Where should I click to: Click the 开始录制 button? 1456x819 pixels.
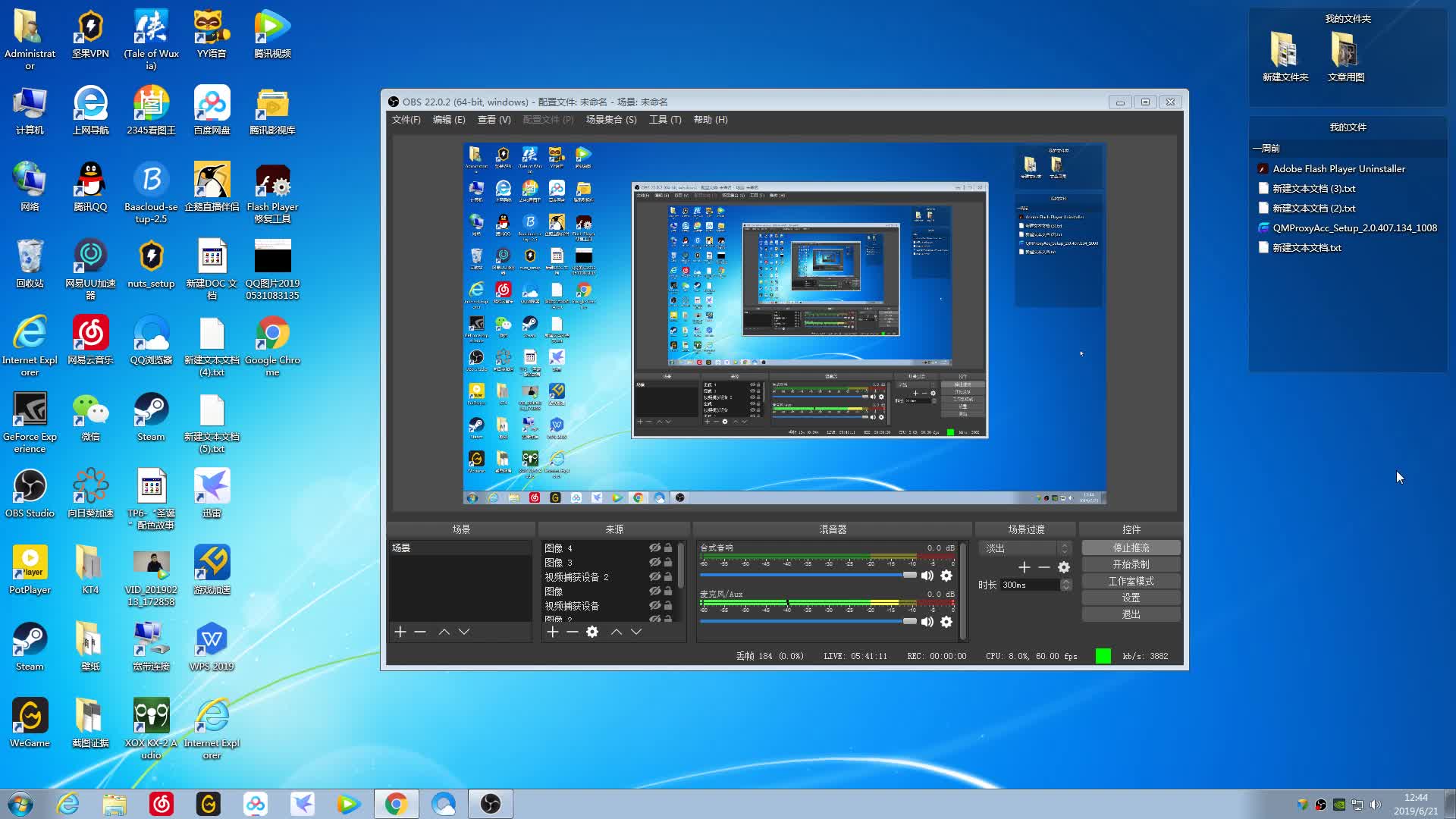click(1131, 564)
